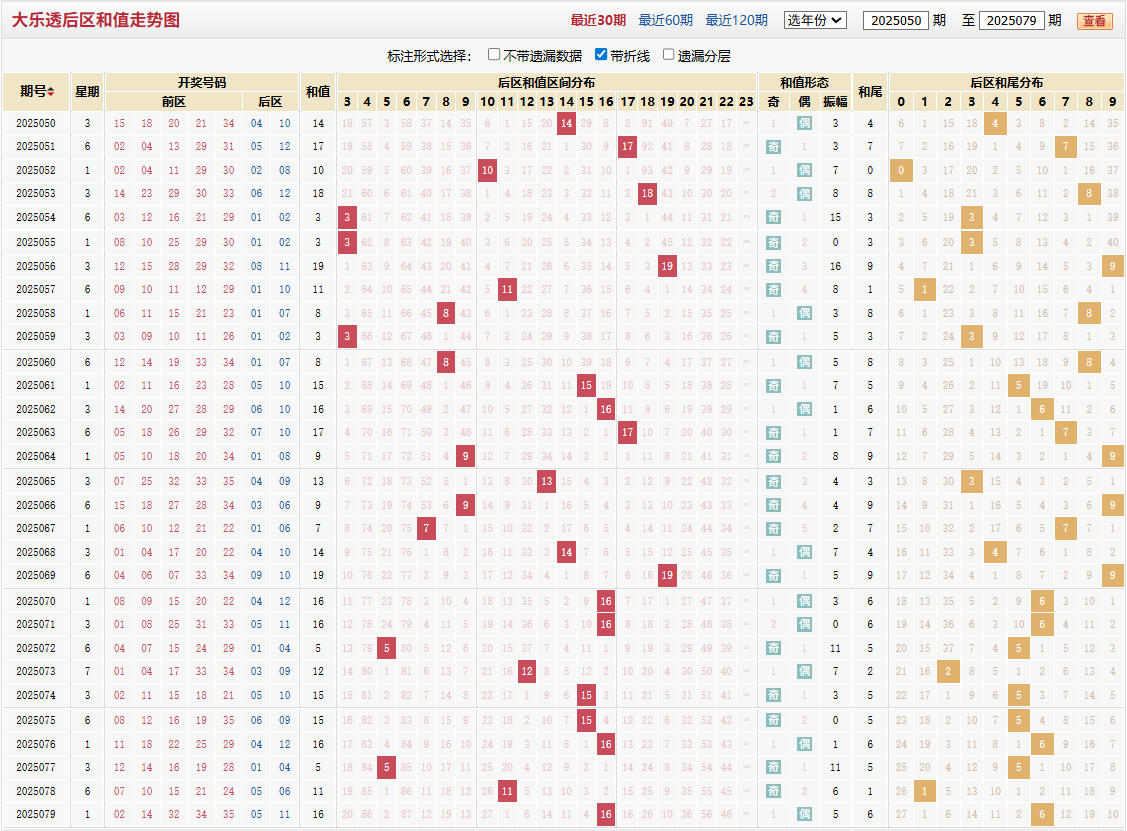The image size is (1127, 831).
Task: Click the red 3 cell in row 2025054
Action: point(347,217)
